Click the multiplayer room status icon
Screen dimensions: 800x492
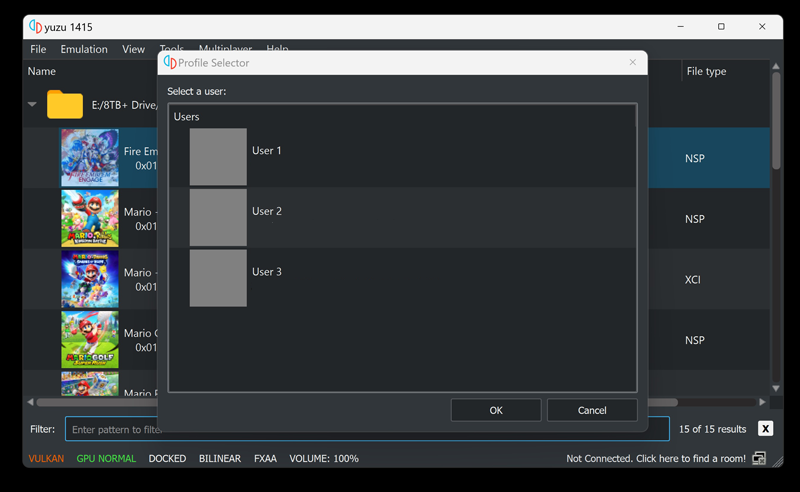click(x=759, y=458)
